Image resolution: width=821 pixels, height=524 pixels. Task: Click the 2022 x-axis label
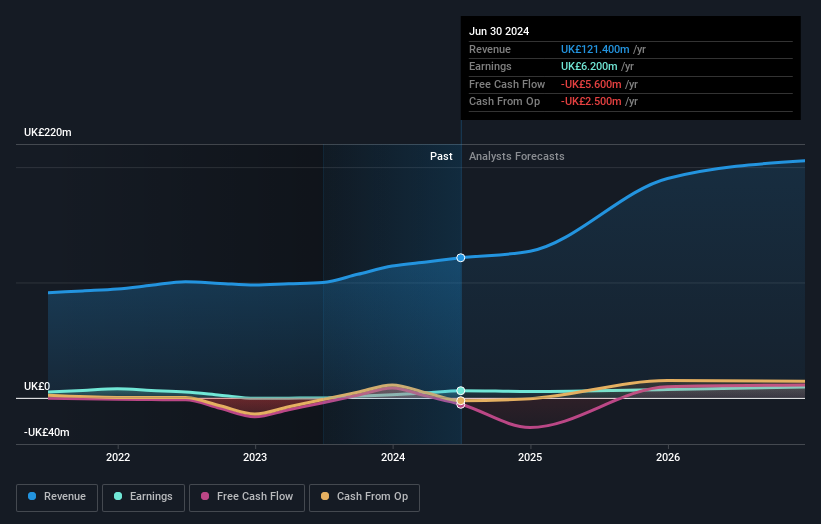pyautogui.click(x=118, y=457)
